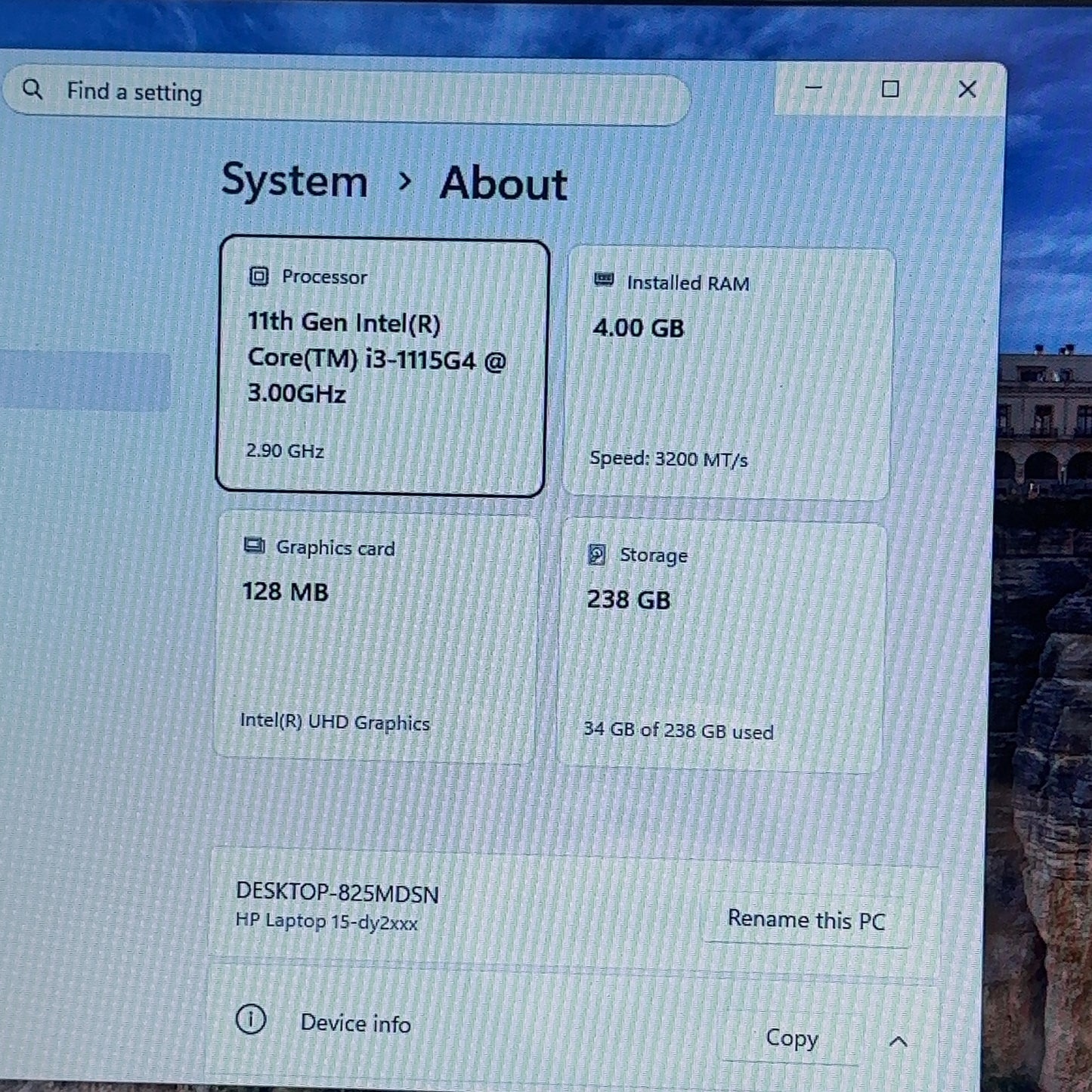Open the Graphics card tile
Screen dimensions: 1092x1092
(377, 637)
